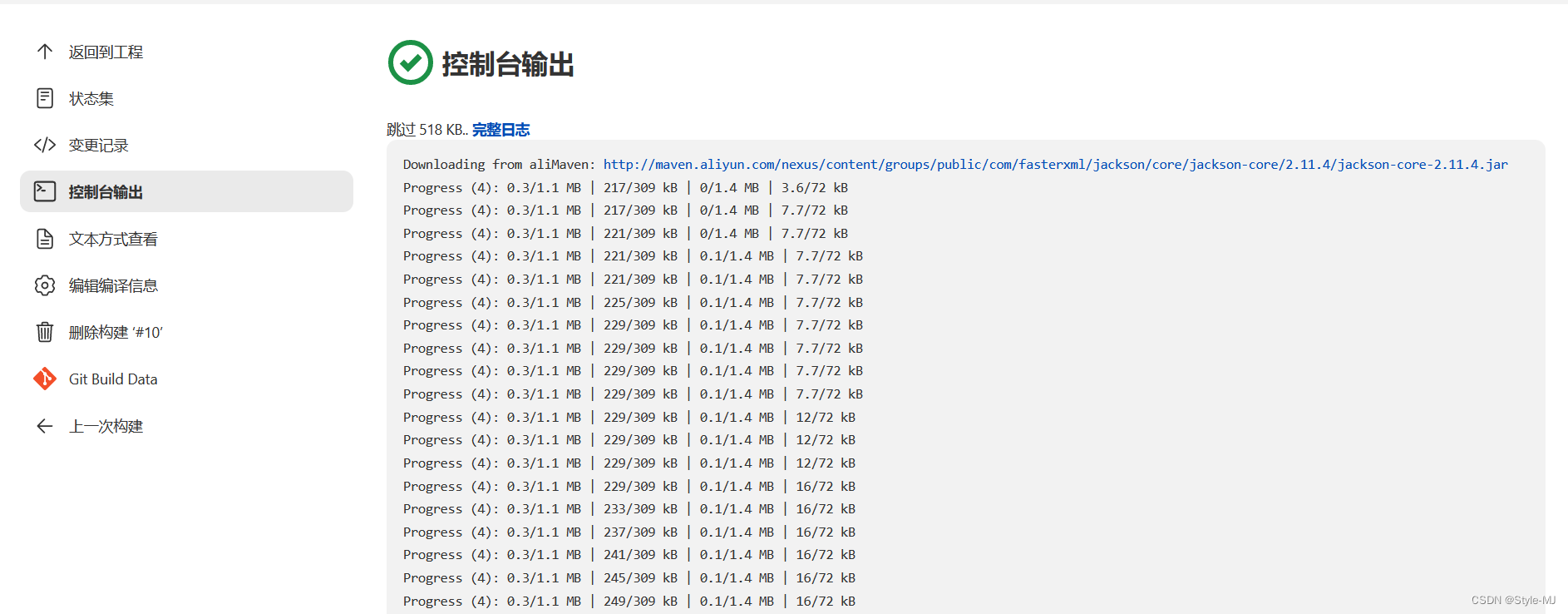Click the progress line with 241/309 kB
The width and height of the screenshot is (1568, 614).
(629, 555)
